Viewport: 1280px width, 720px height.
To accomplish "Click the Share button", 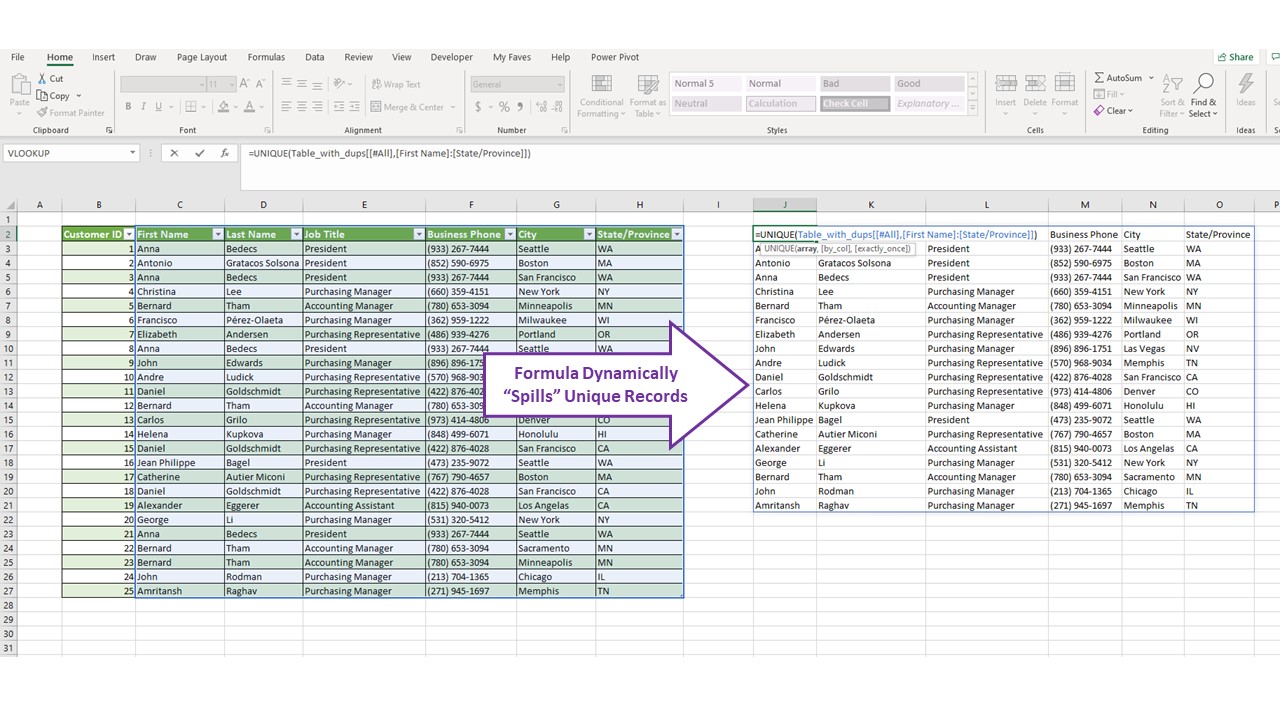I will (1236, 57).
